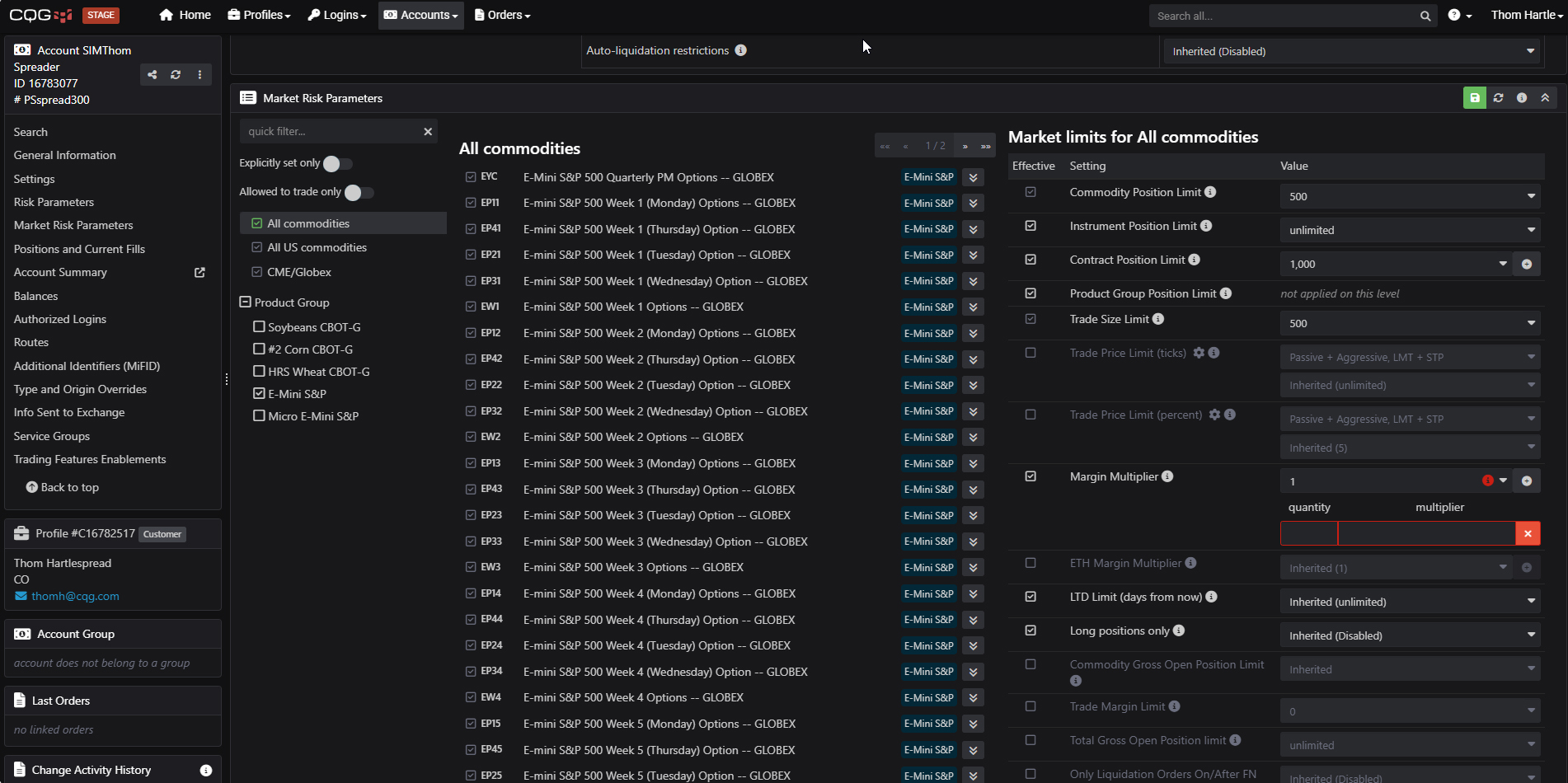Clear the quick filter field

click(x=428, y=132)
